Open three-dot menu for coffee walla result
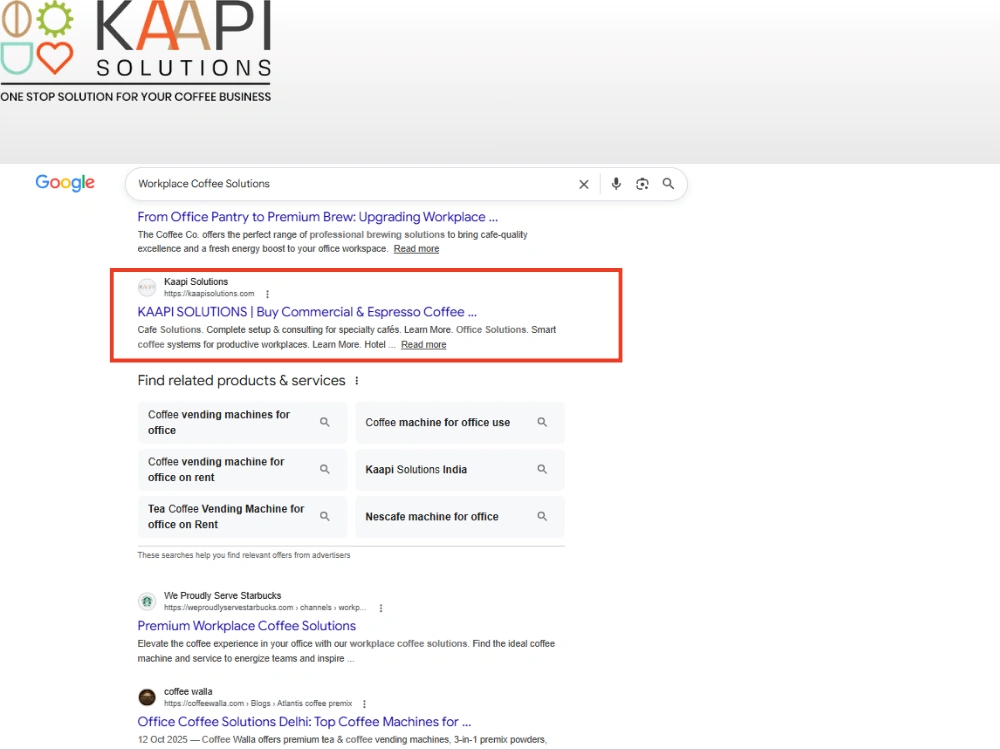1000x750 pixels. [364, 704]
